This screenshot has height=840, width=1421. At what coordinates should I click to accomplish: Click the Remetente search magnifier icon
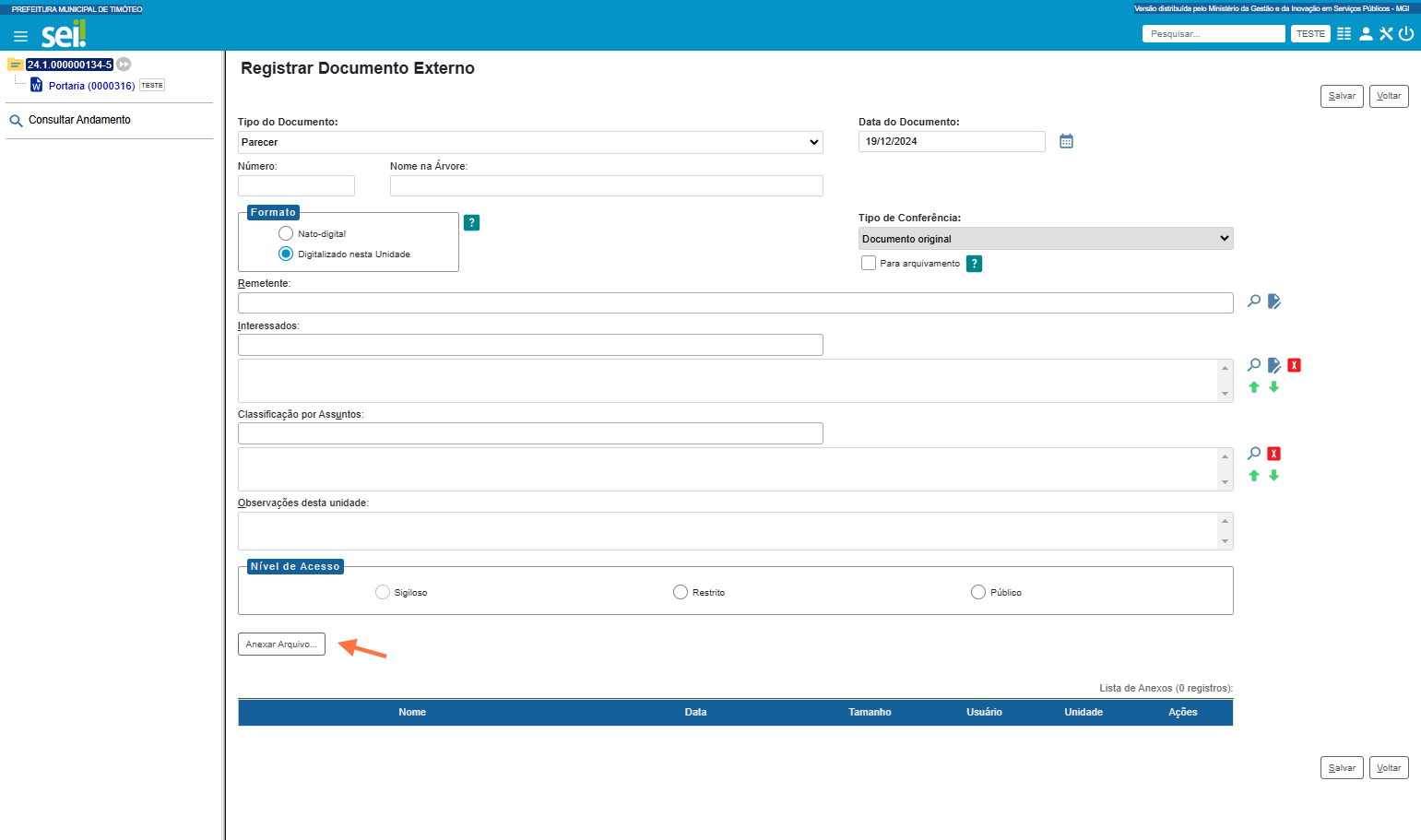coord(1254,301)
